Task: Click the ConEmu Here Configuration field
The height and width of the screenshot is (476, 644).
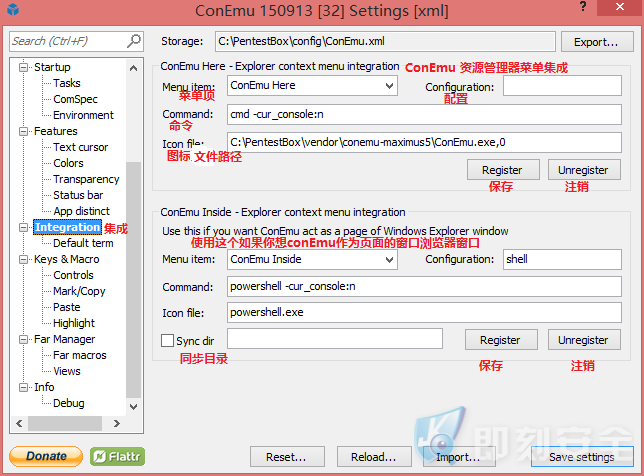Action: (x=562, y=86)
